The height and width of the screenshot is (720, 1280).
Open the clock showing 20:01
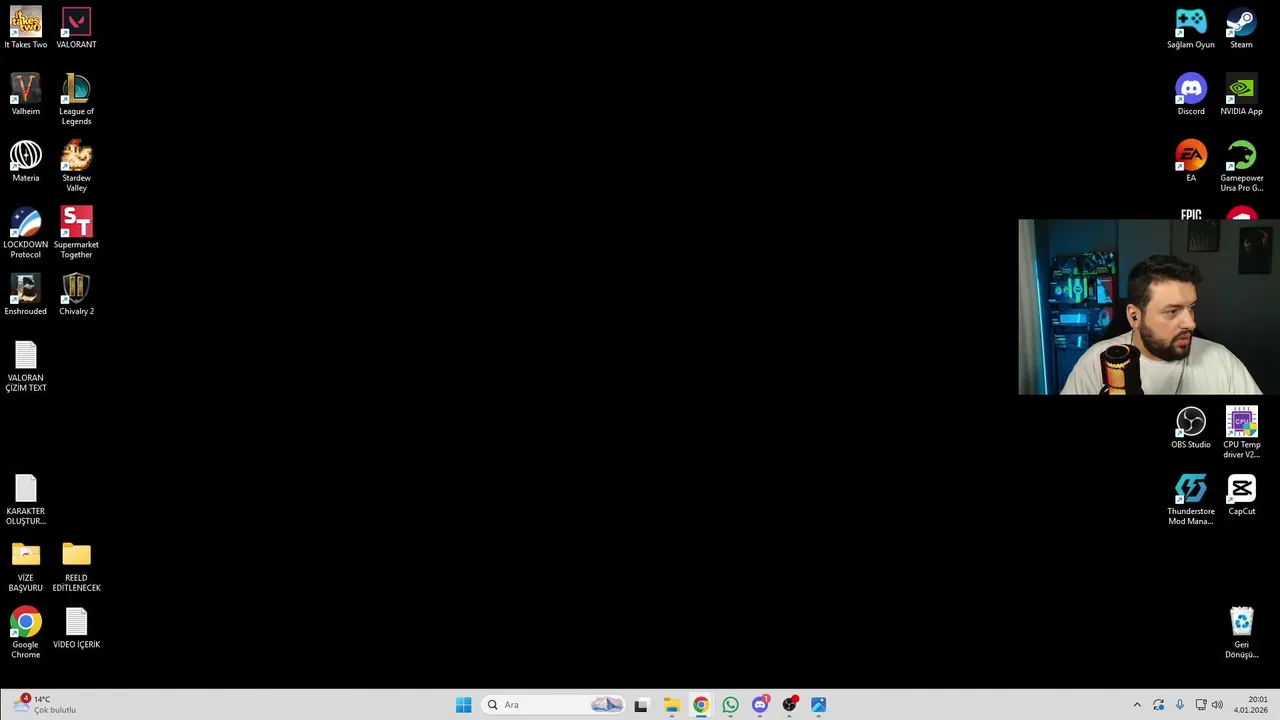[1251, 705]
